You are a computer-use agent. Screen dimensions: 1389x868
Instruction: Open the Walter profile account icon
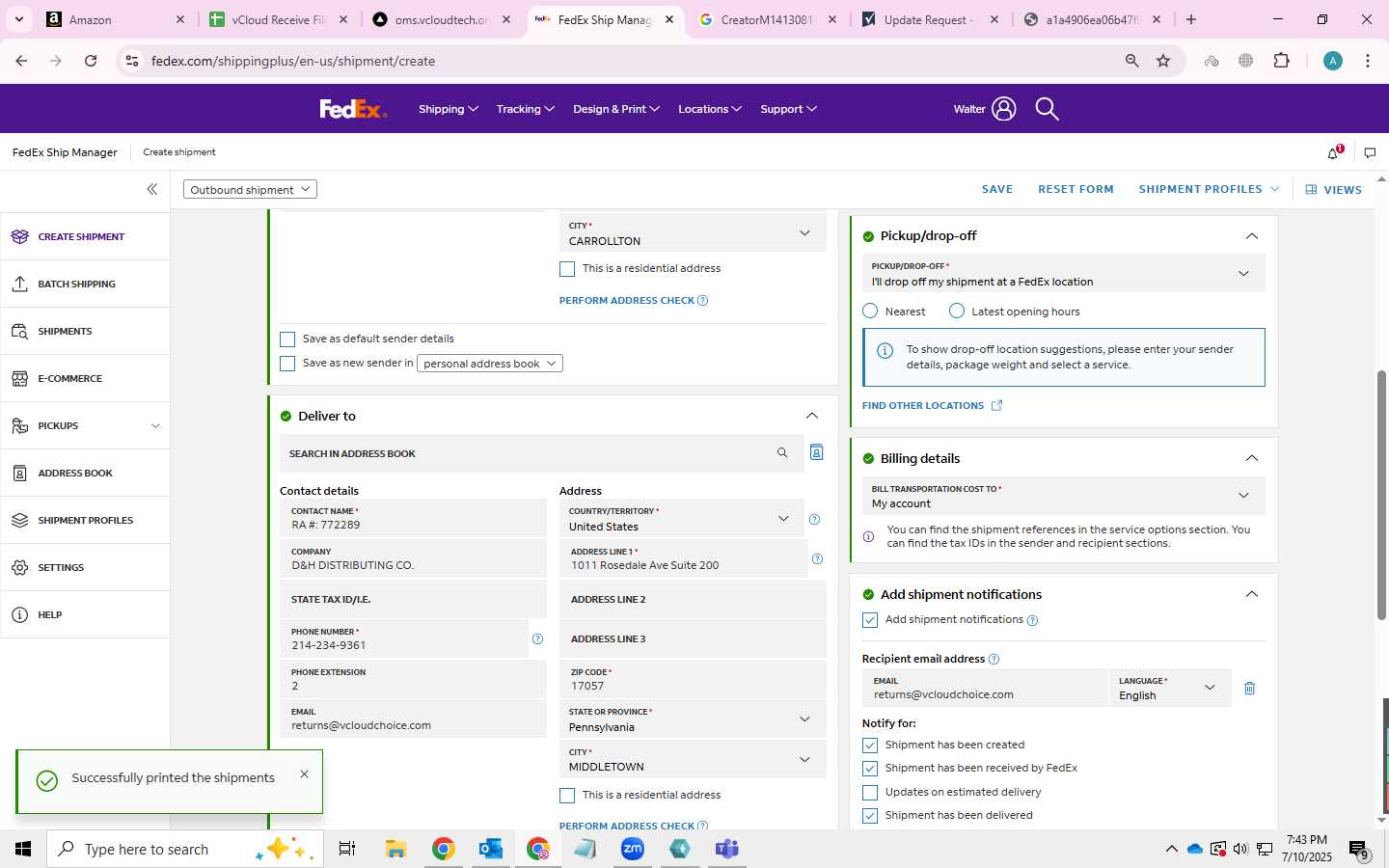[x=1003, y=109]
